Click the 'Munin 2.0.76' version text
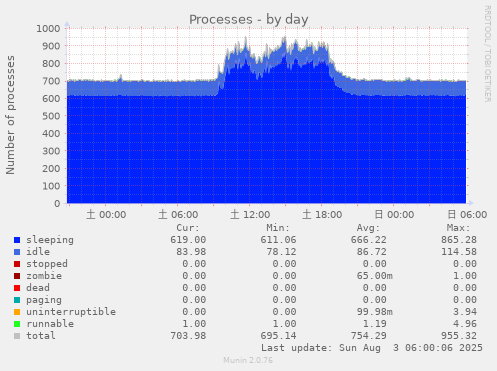 248,360
